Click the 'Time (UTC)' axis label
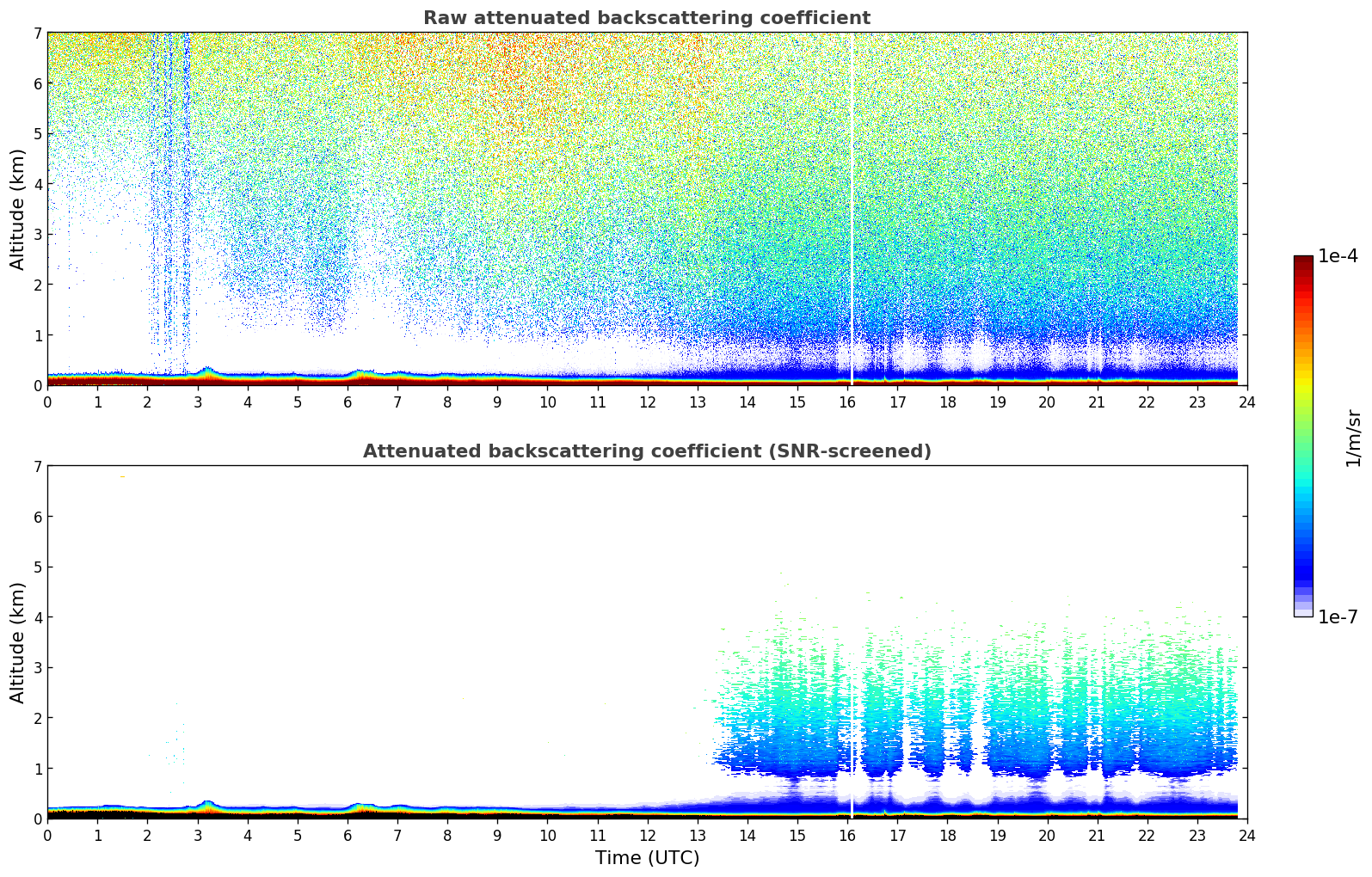This screenshot has height=877, width=1372. pos(647,858)
